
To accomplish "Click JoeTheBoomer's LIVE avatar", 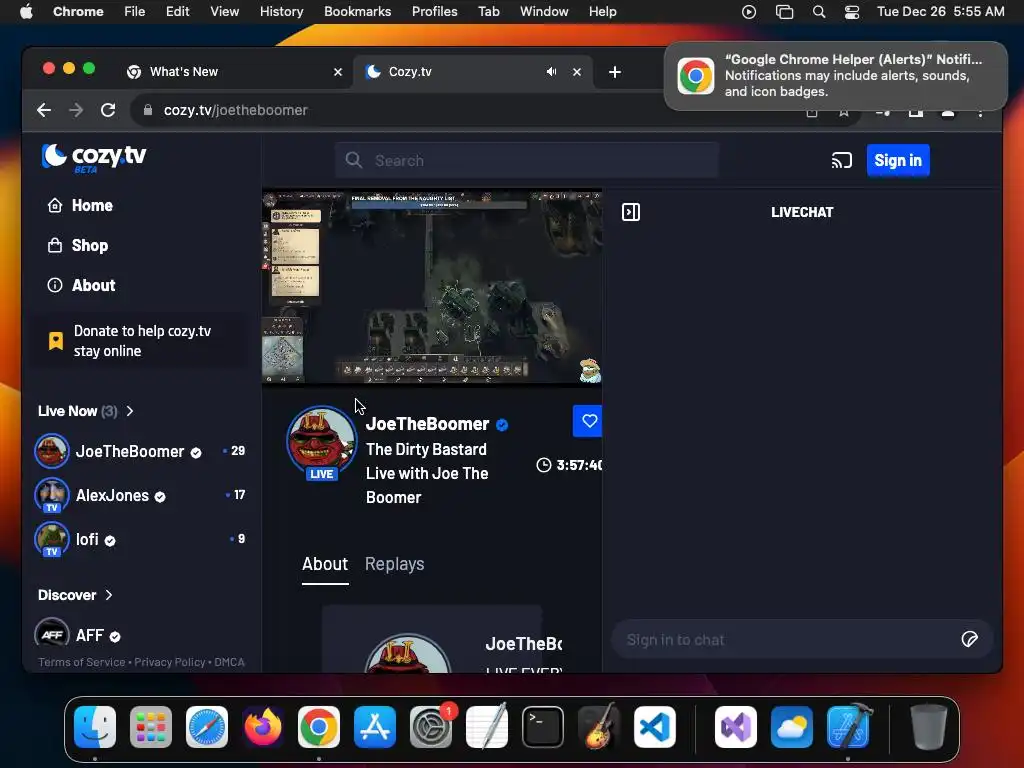I will point(321,443).
